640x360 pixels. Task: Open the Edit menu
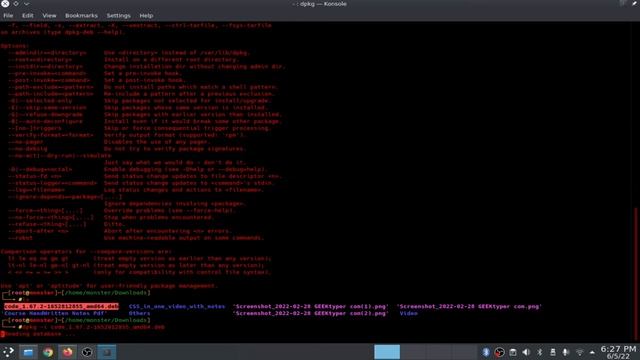coord(28,16)
